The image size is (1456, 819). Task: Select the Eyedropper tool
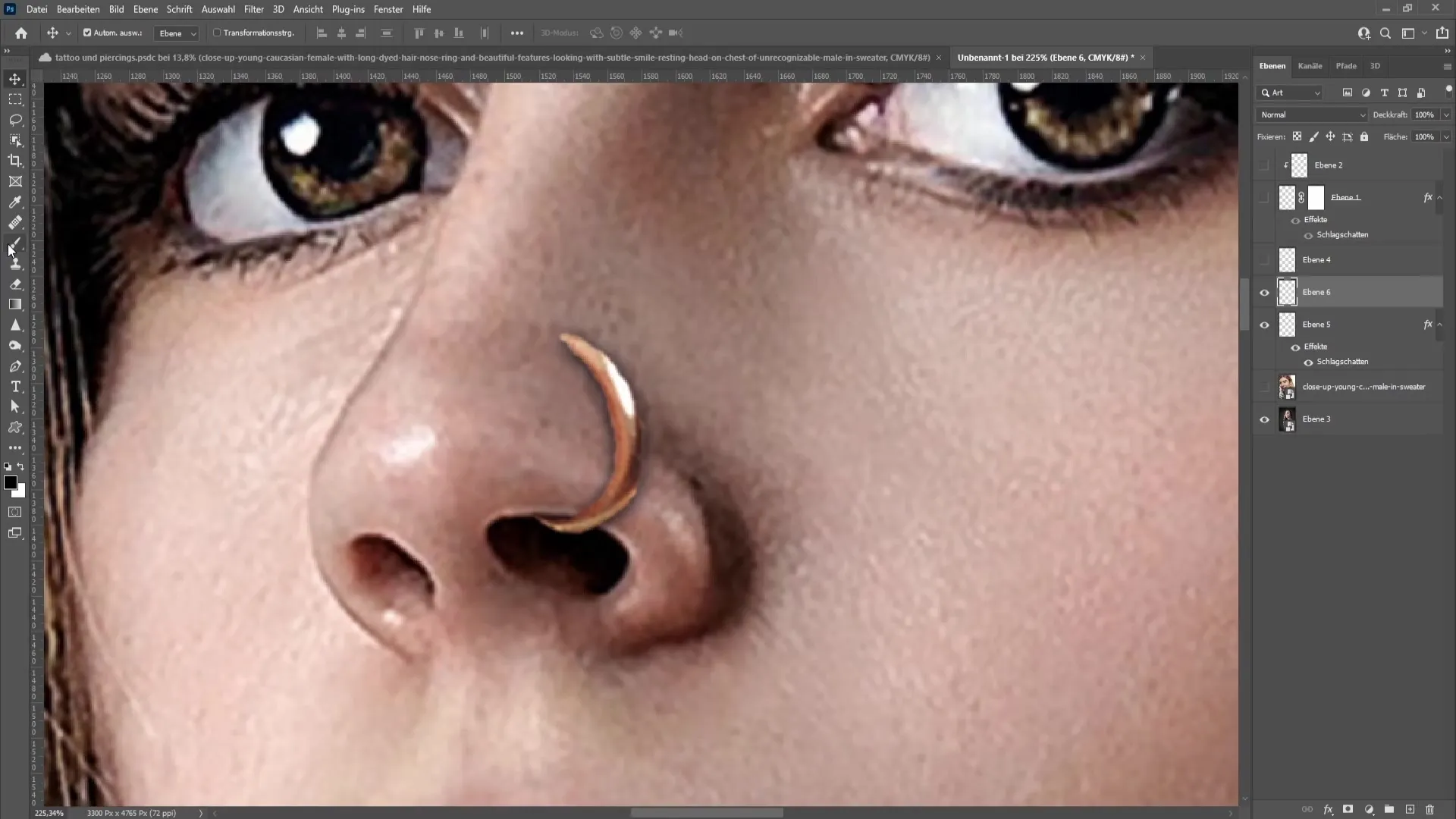[15, 202]
